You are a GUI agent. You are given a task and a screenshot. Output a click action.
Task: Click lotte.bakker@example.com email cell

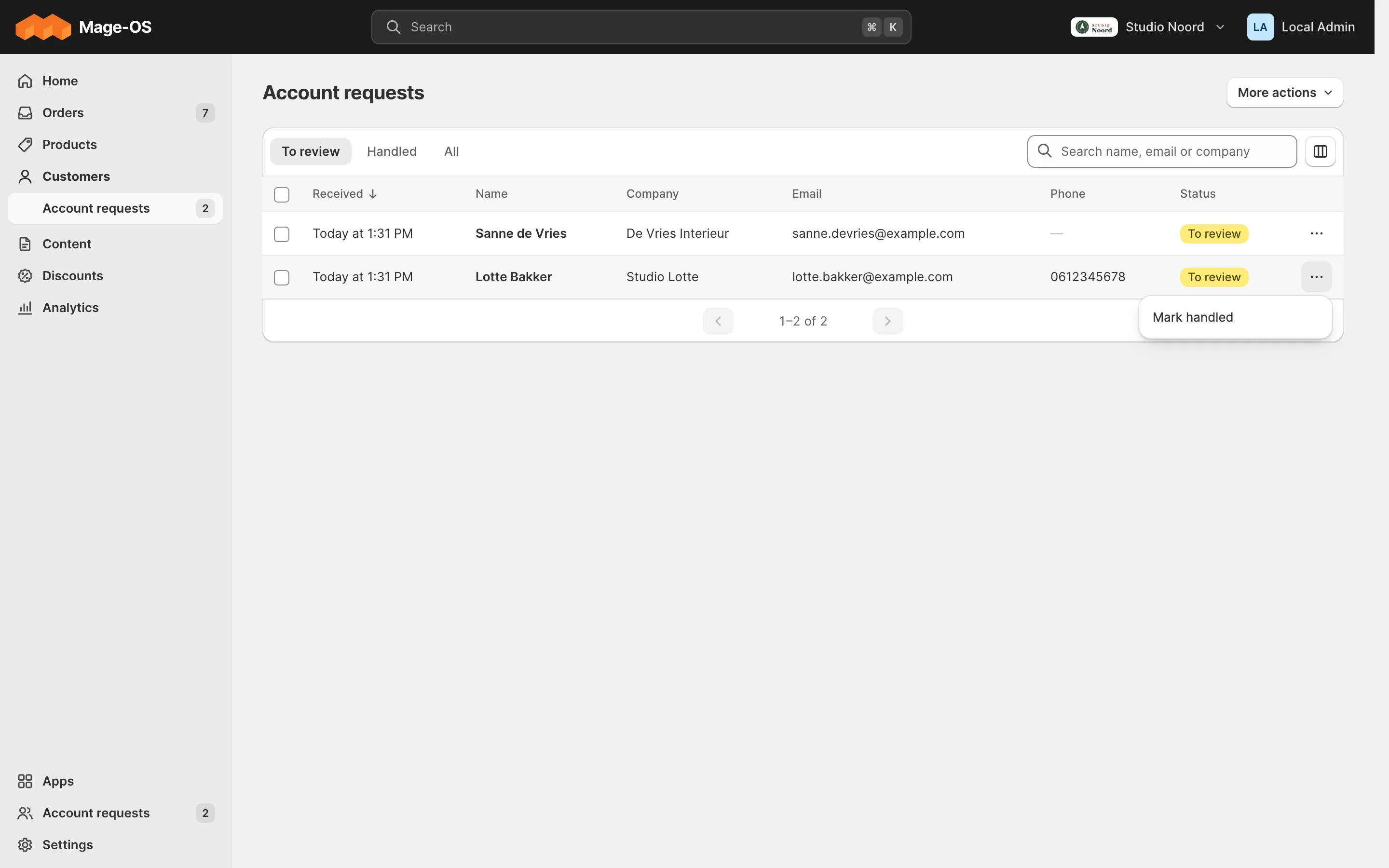[872, 277]
